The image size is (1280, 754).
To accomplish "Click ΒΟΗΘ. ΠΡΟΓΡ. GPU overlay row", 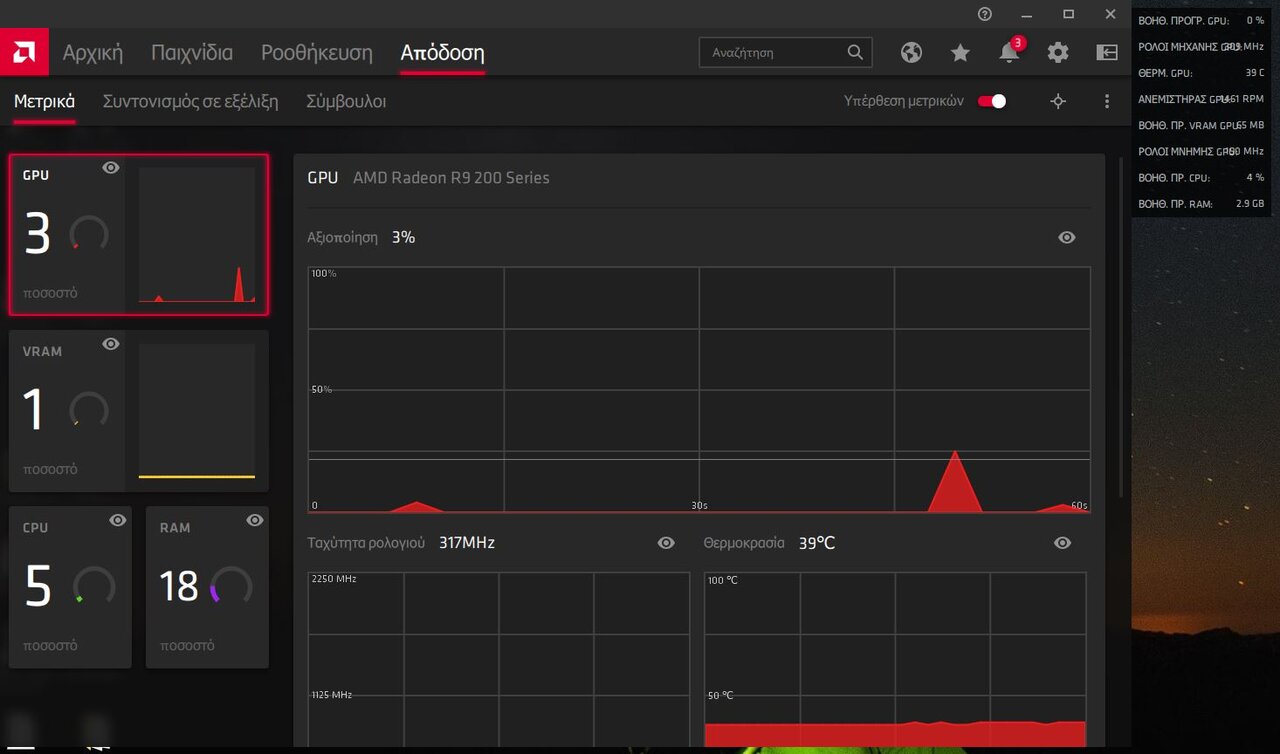I will pyautogui.click(x=1201, y=20).
